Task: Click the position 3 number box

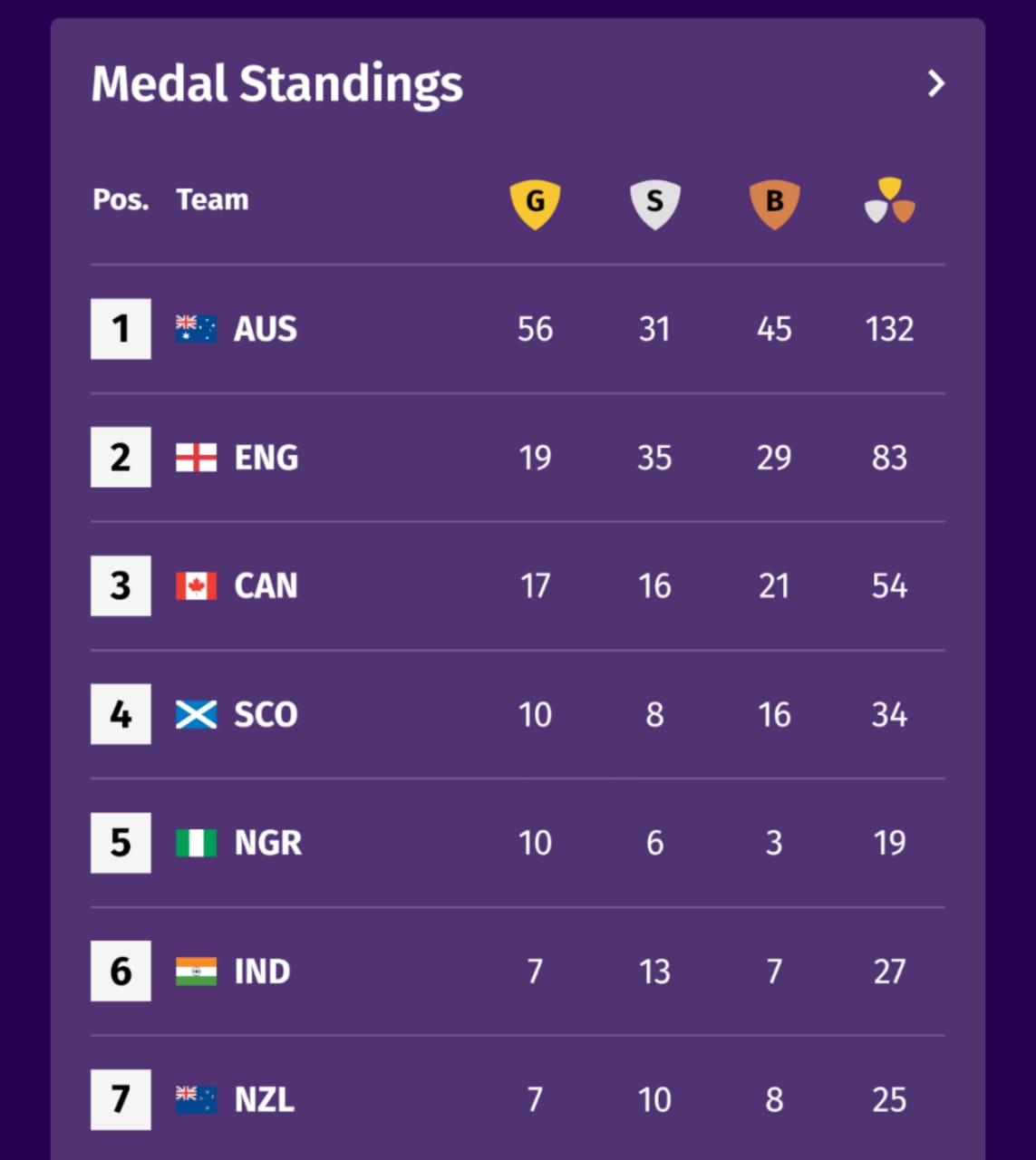Action: [x=121, y=586]
